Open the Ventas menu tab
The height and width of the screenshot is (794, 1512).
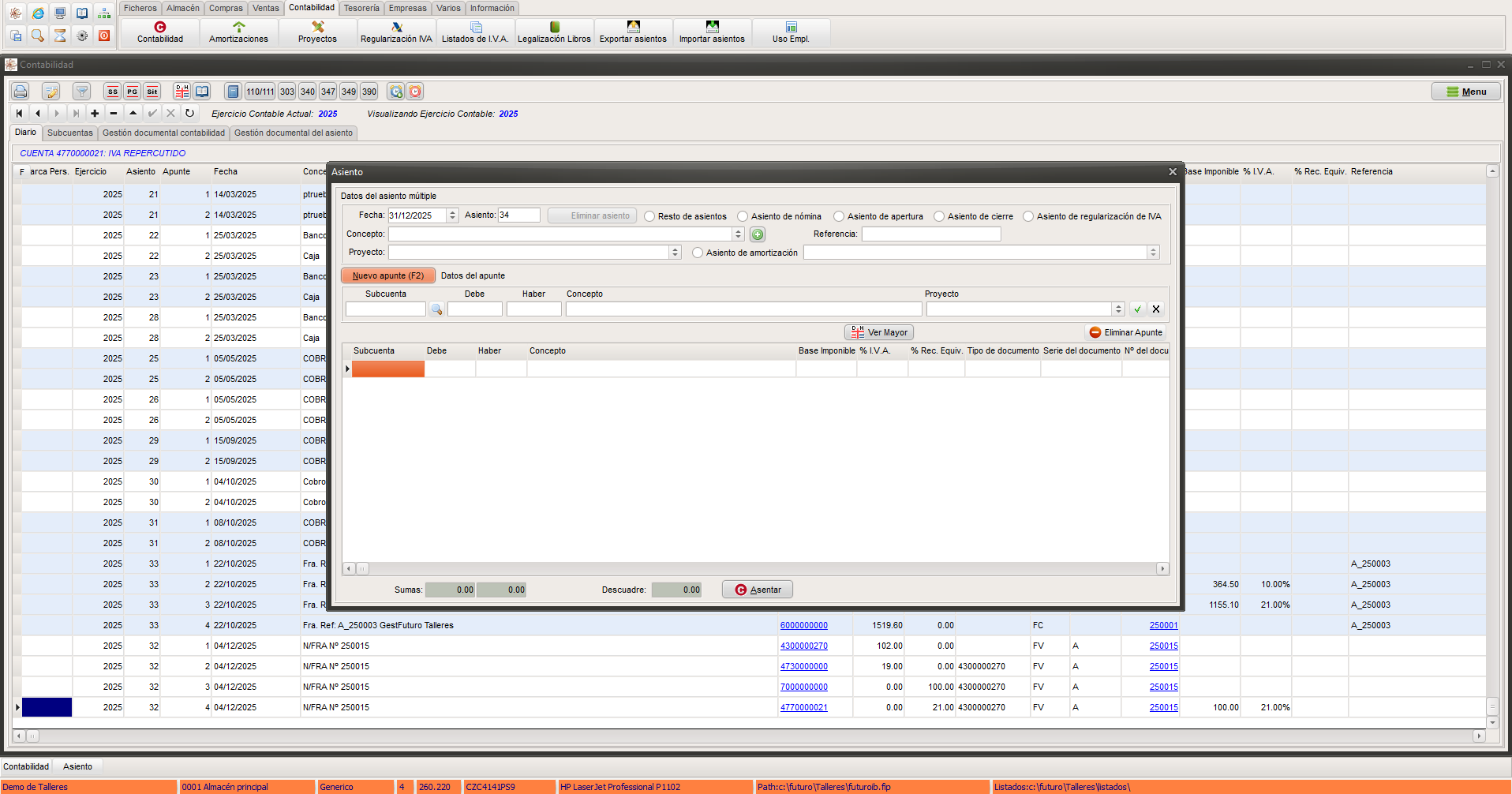[266, 8]
